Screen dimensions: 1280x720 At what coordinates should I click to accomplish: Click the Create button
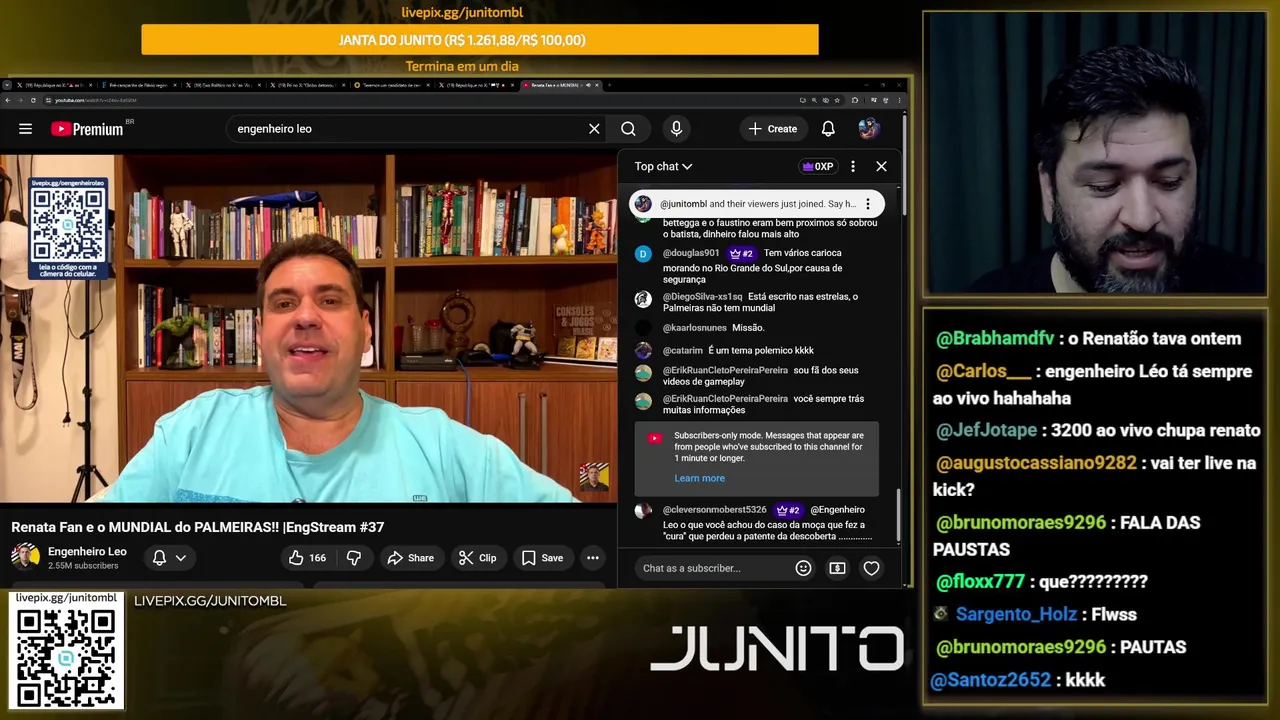point(773,129)
